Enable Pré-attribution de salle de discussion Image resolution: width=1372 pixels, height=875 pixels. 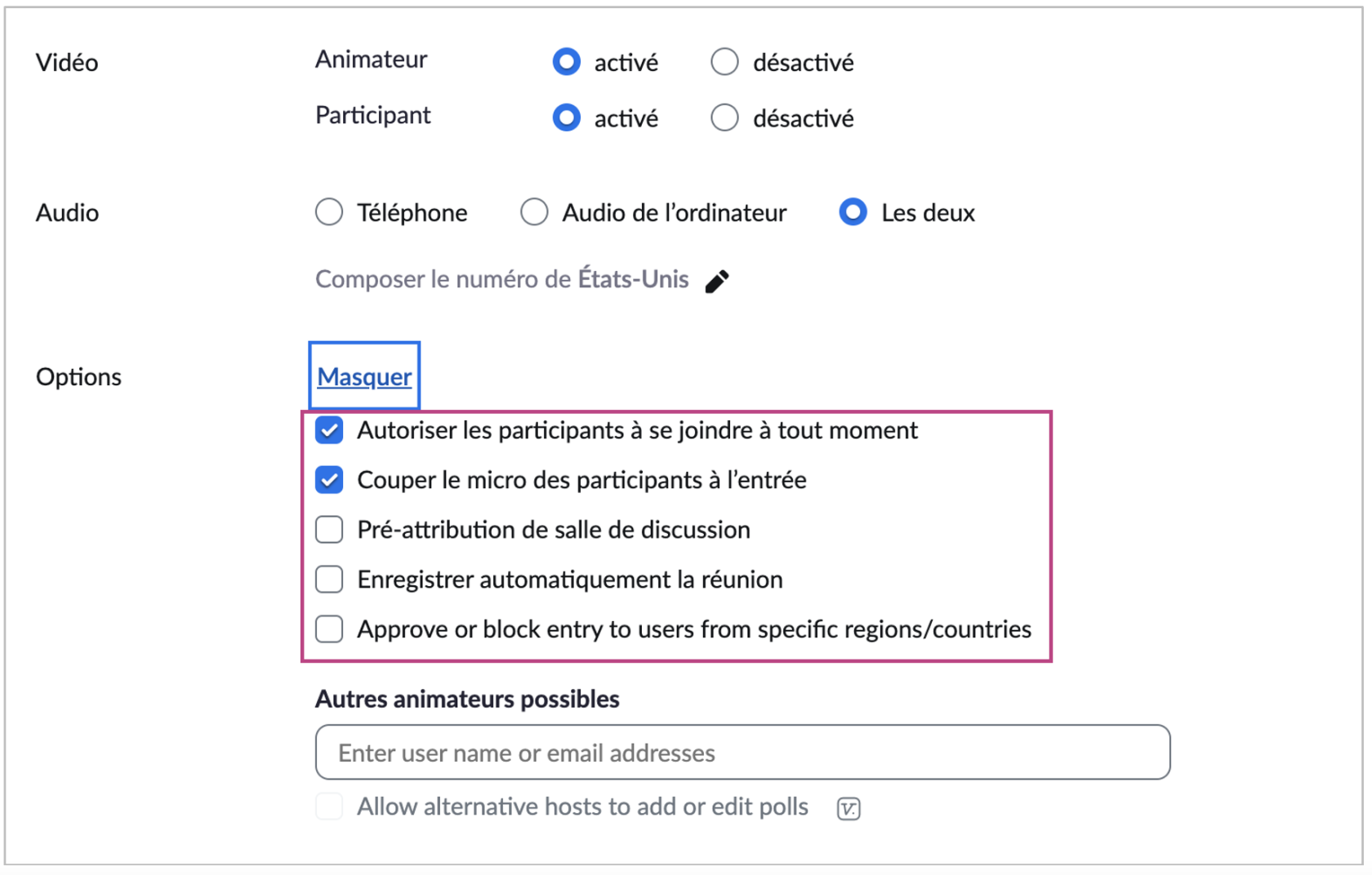pos(329,530)
